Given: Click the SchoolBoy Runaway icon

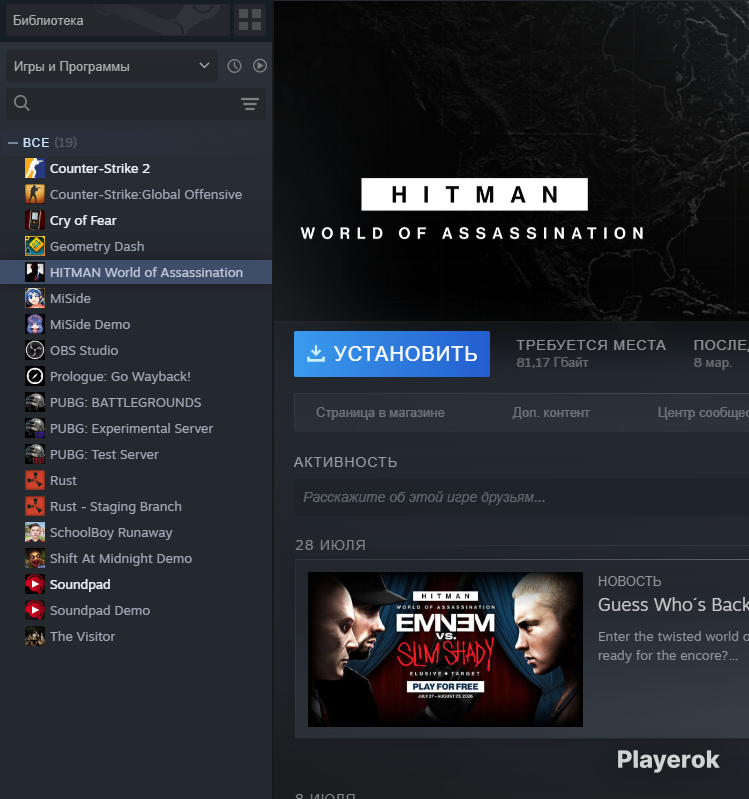Looking at the screenshot, I should [x=35, y=532].
